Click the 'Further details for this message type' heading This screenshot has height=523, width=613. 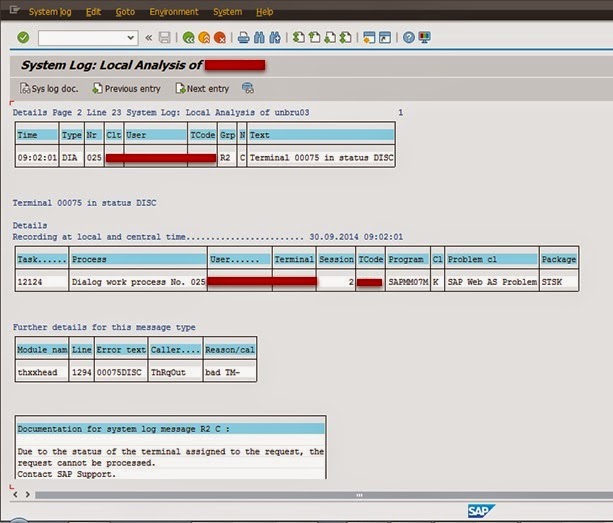click(x=104, y=327)
